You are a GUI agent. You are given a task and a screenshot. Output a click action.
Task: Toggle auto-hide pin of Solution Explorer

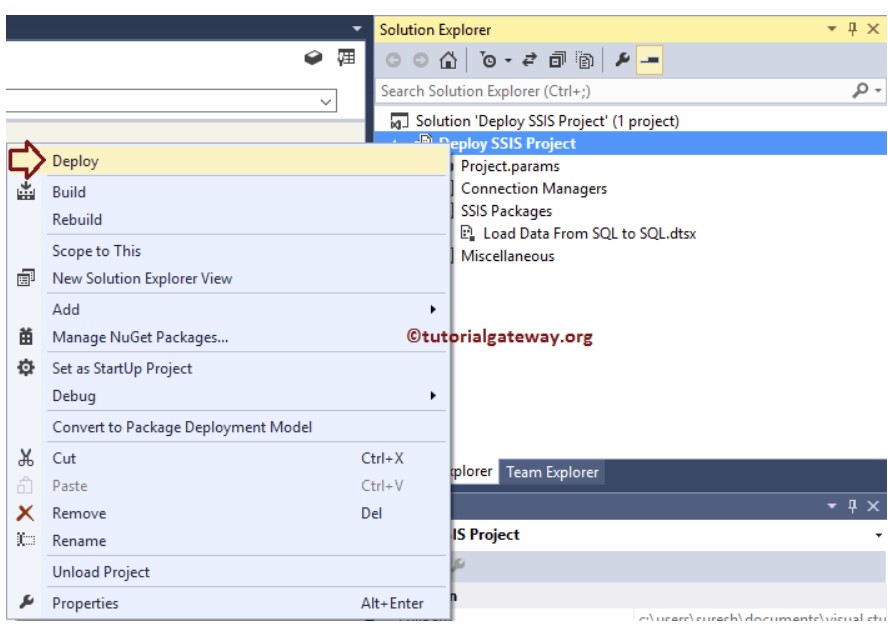click(852, 29)
